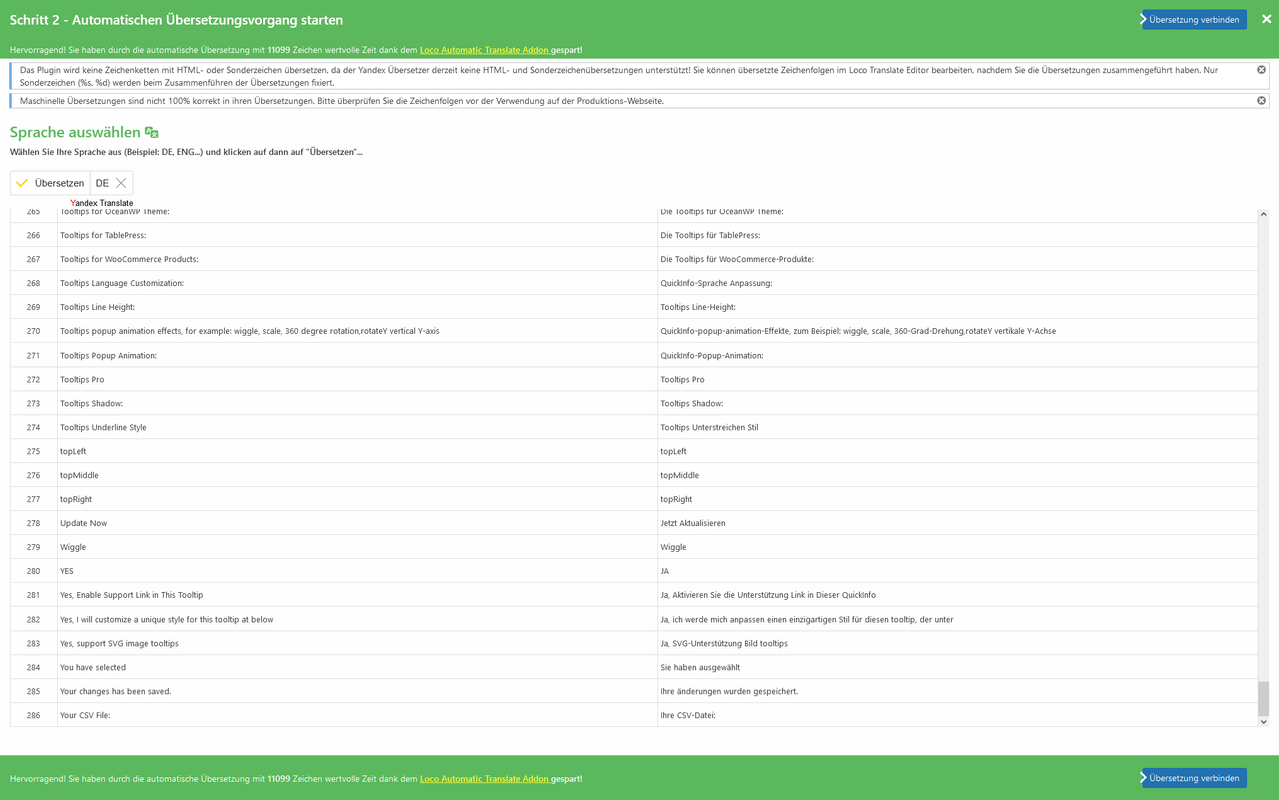
Task: Click the Yandex Translate label
Action: pos(102,203)
